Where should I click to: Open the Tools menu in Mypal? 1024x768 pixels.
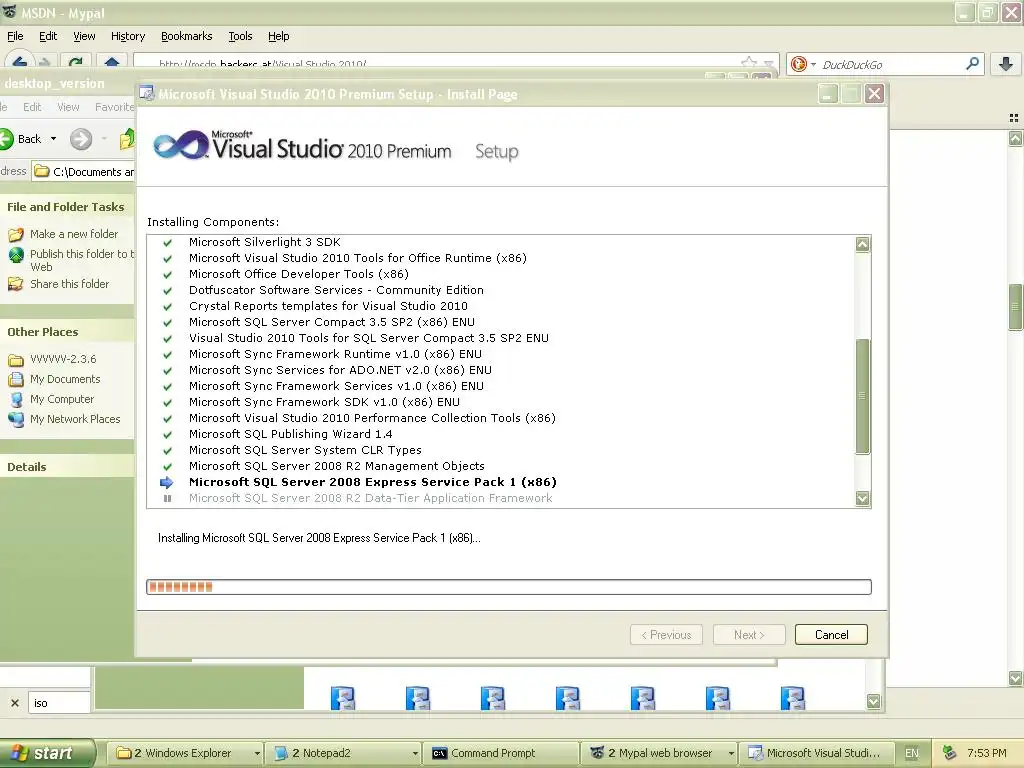point(240,36)
